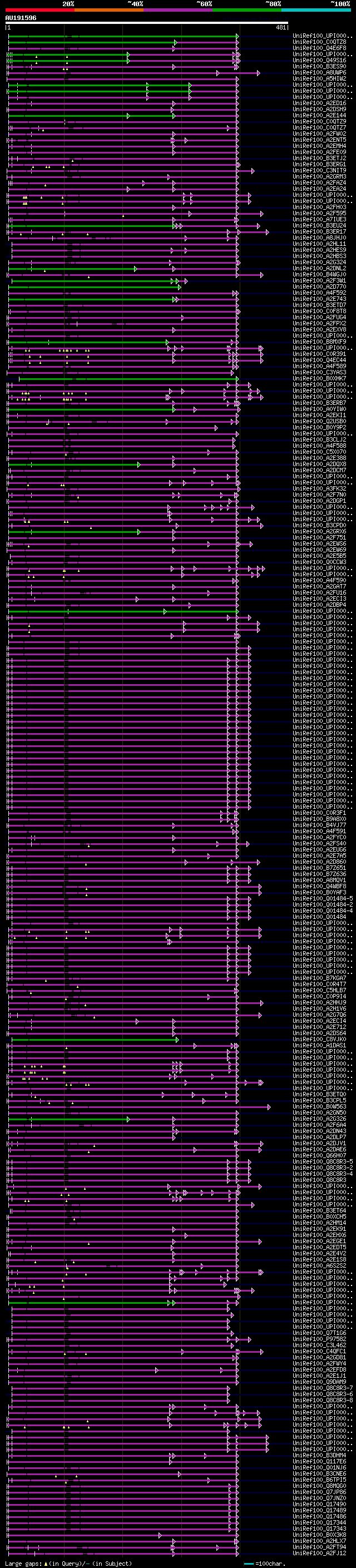Open hit UniRef100_Q4E6F8
The image size is (356, 1568).
click(x=319, y=49)
